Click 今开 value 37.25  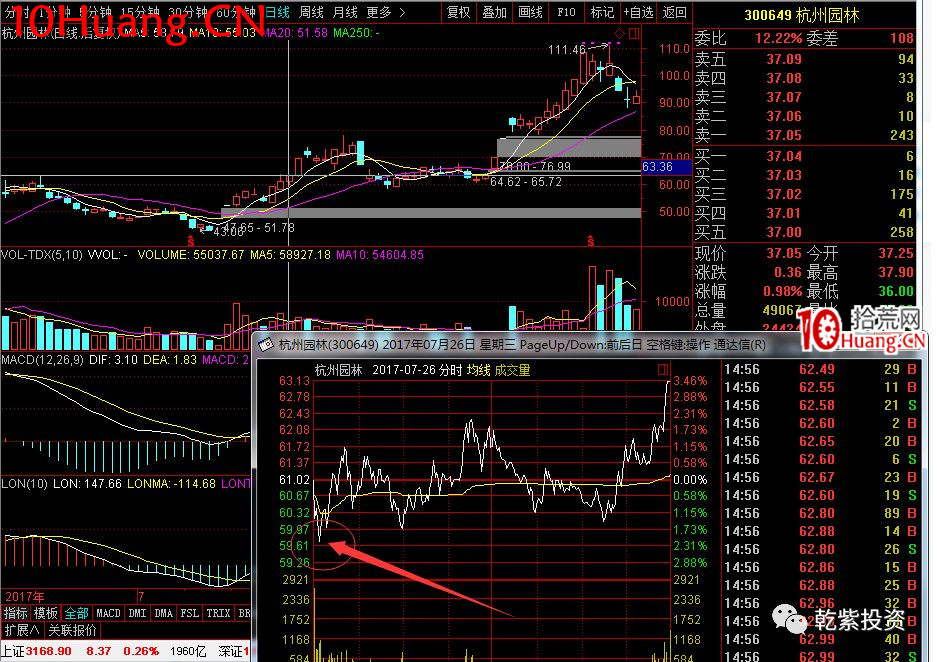pos(896,253)
